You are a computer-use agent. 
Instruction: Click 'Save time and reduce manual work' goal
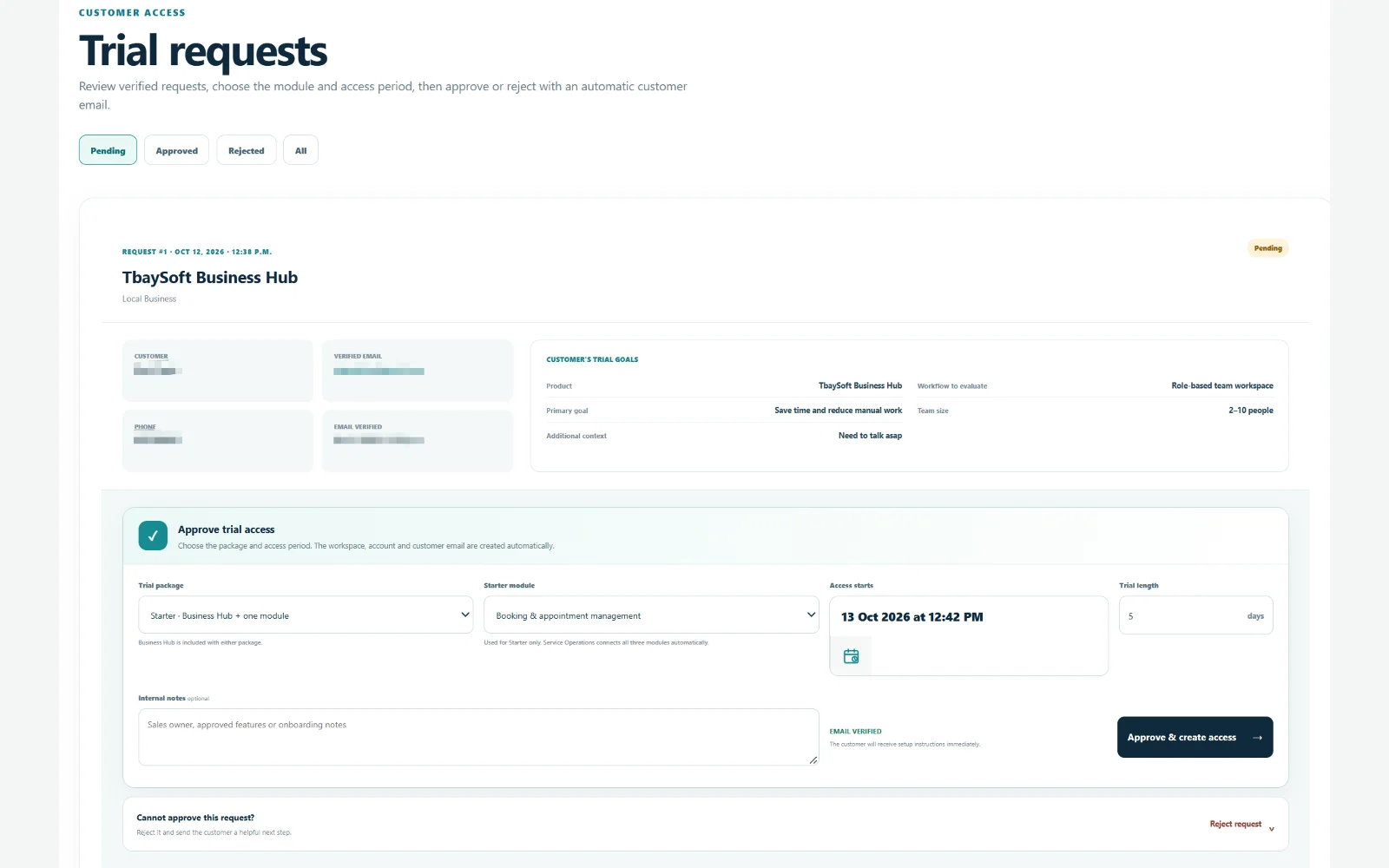(838, 411)
